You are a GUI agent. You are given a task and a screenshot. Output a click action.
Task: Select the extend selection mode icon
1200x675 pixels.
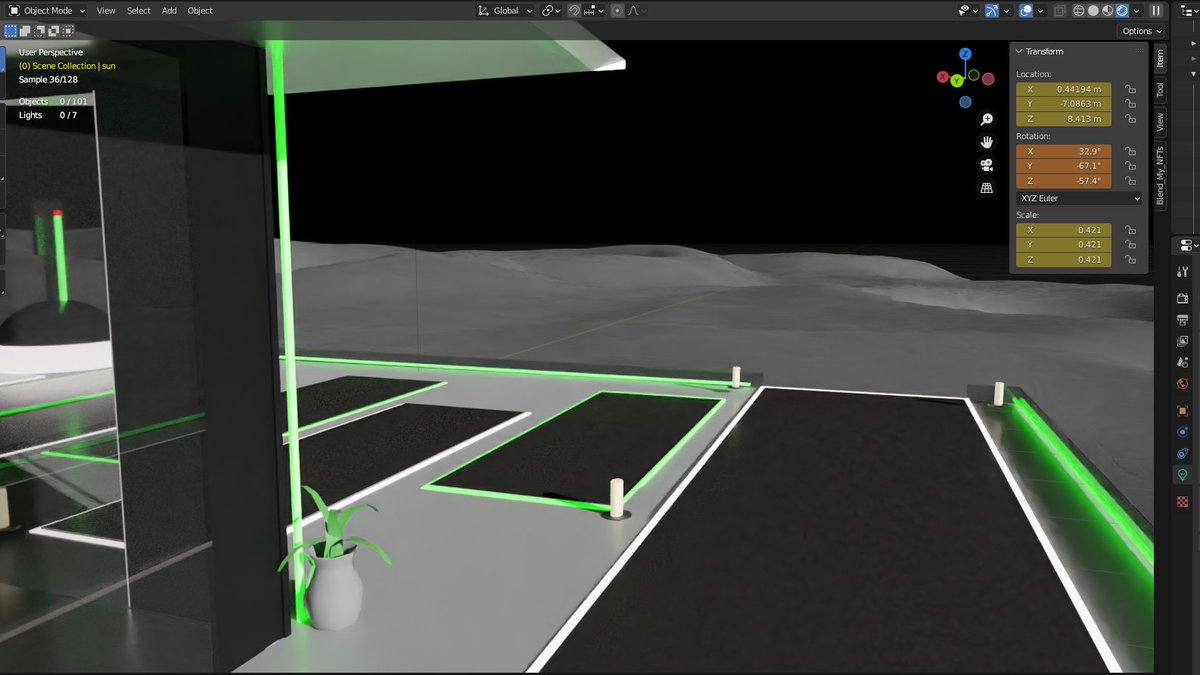[x=25, y=31]
